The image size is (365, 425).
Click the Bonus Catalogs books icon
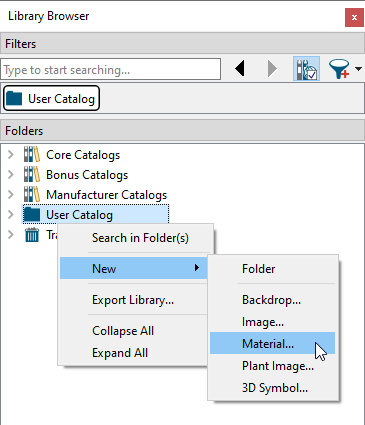tap(32, 175)
